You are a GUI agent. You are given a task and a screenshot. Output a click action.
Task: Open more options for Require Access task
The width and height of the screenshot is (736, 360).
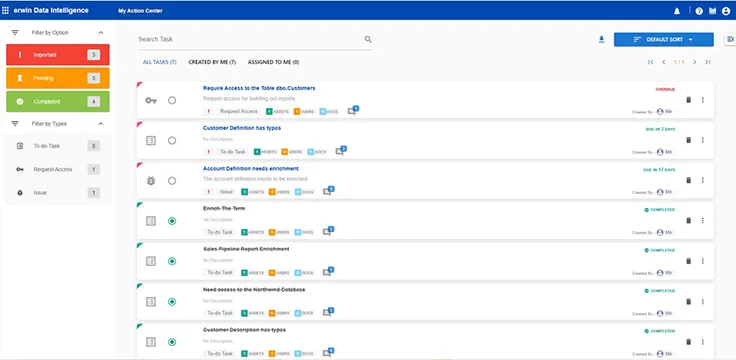click(703, 100)
